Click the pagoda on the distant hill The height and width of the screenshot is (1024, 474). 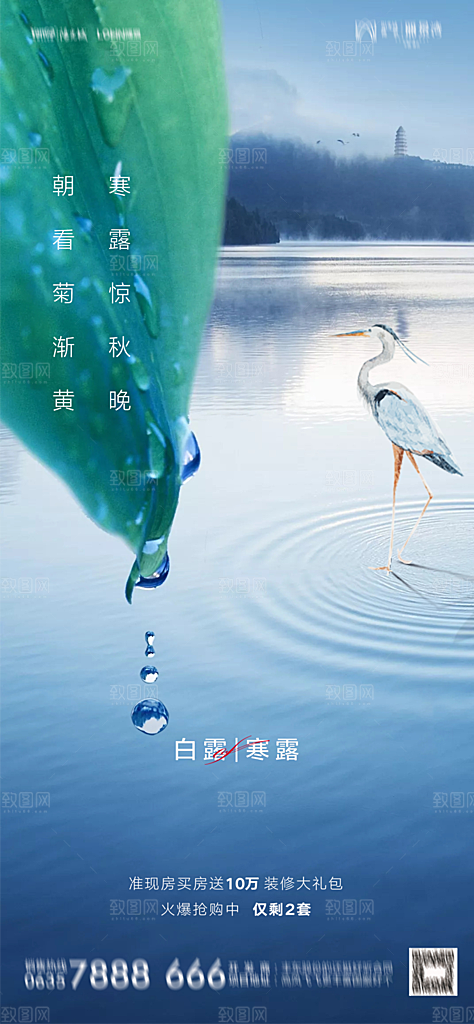coord(400,142)
